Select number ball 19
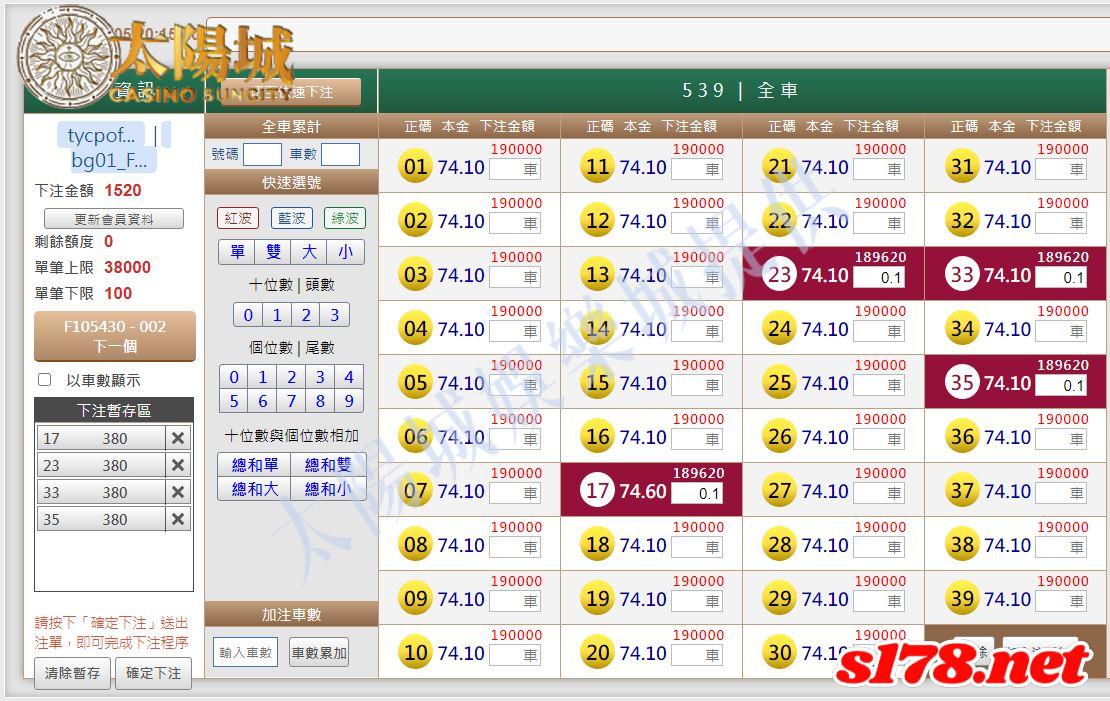 pyautogui.click(x=597, y=598)
